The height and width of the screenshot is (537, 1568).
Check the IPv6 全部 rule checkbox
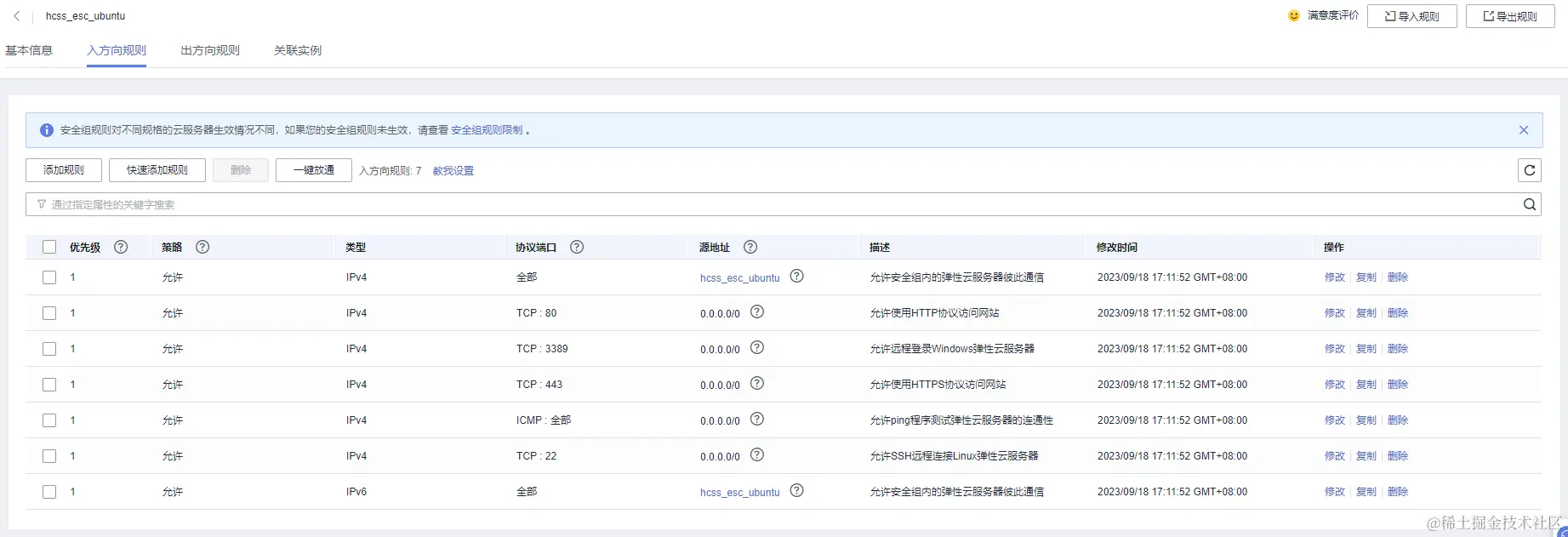[x=49, y=492]
